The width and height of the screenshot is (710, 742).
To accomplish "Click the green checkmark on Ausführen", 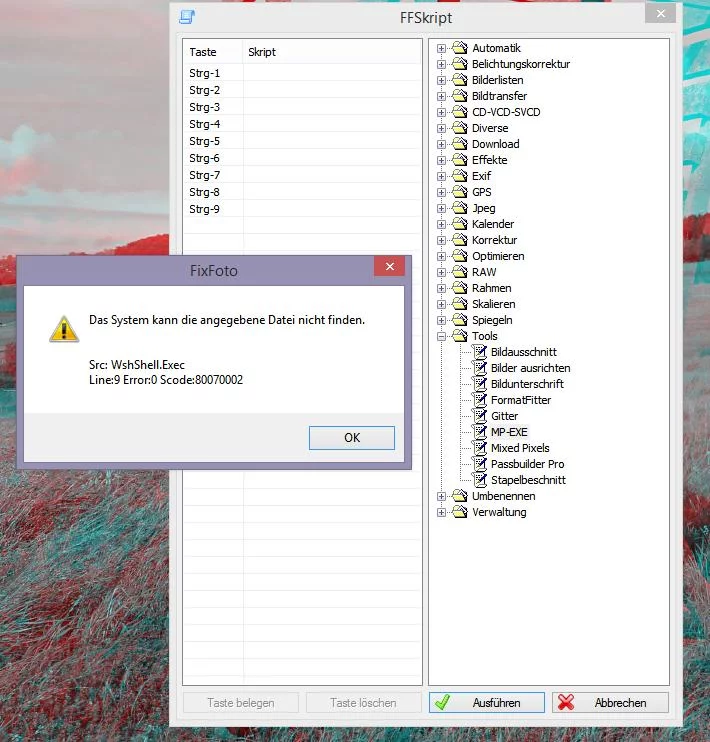I will (x=443, y=703).
